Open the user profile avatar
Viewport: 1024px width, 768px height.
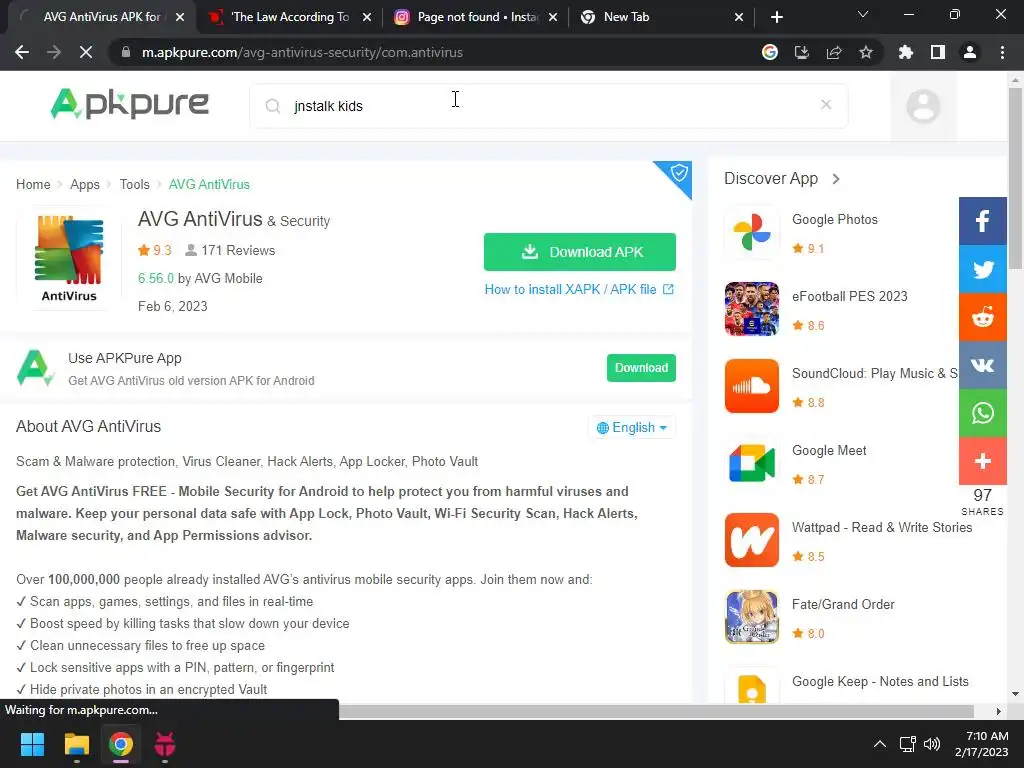pyautogui.click(x=923, y=106)
